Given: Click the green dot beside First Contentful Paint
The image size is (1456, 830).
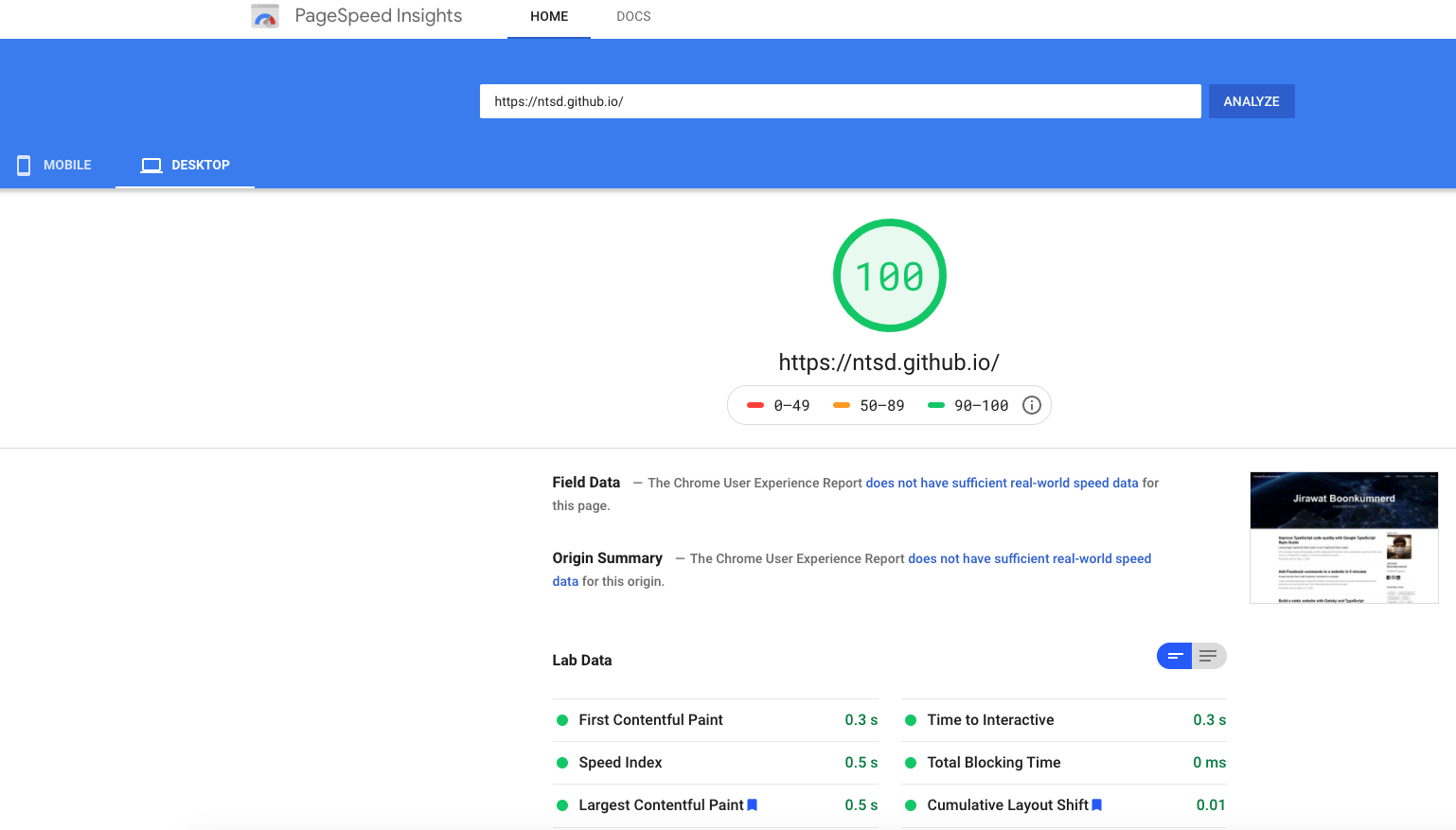Looking at the screenshot, I should tap(561, 719).
